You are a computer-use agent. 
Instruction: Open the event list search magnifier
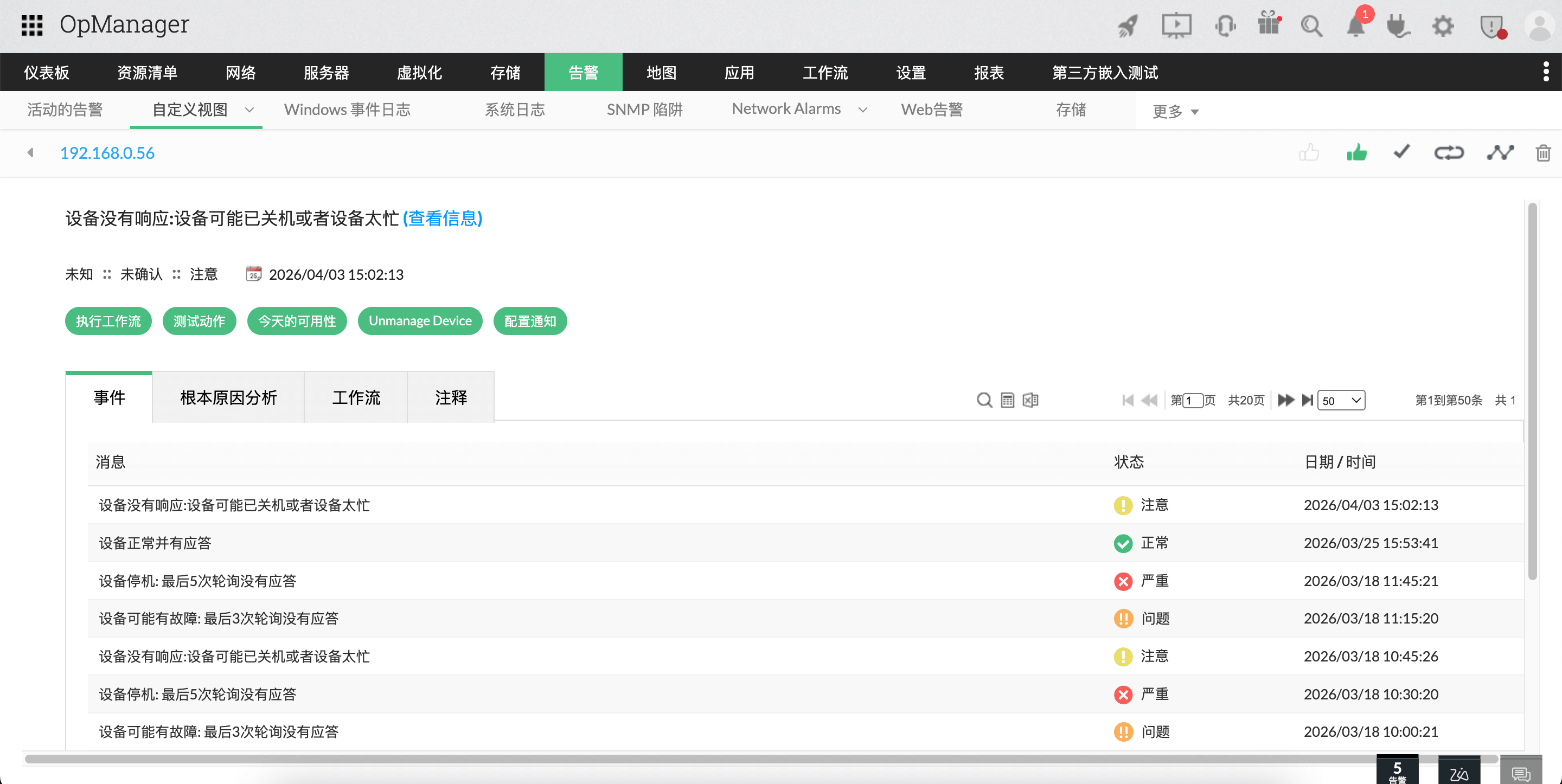(983, 400)
